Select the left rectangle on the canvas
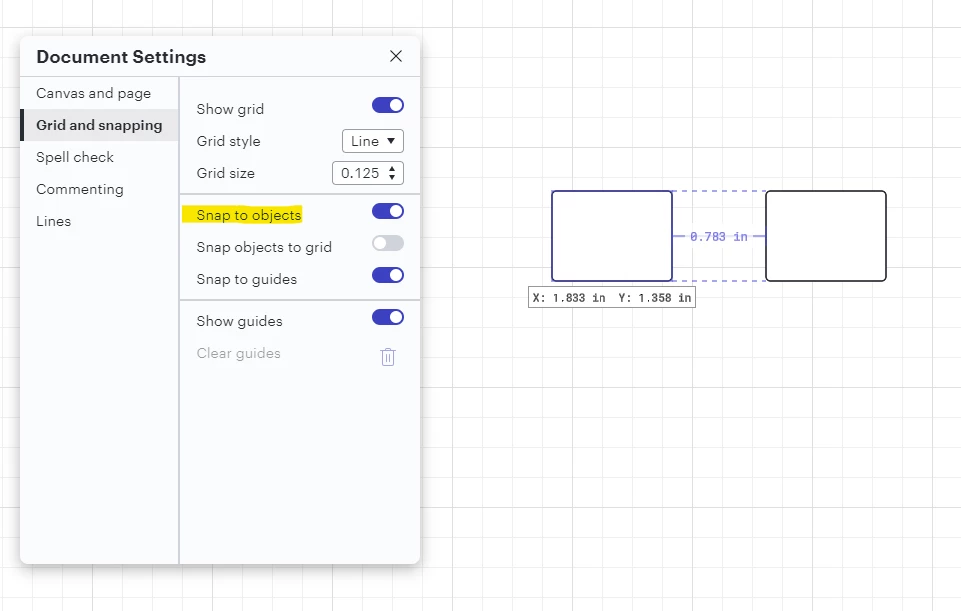961x611 pixels. tap(612, 236)
